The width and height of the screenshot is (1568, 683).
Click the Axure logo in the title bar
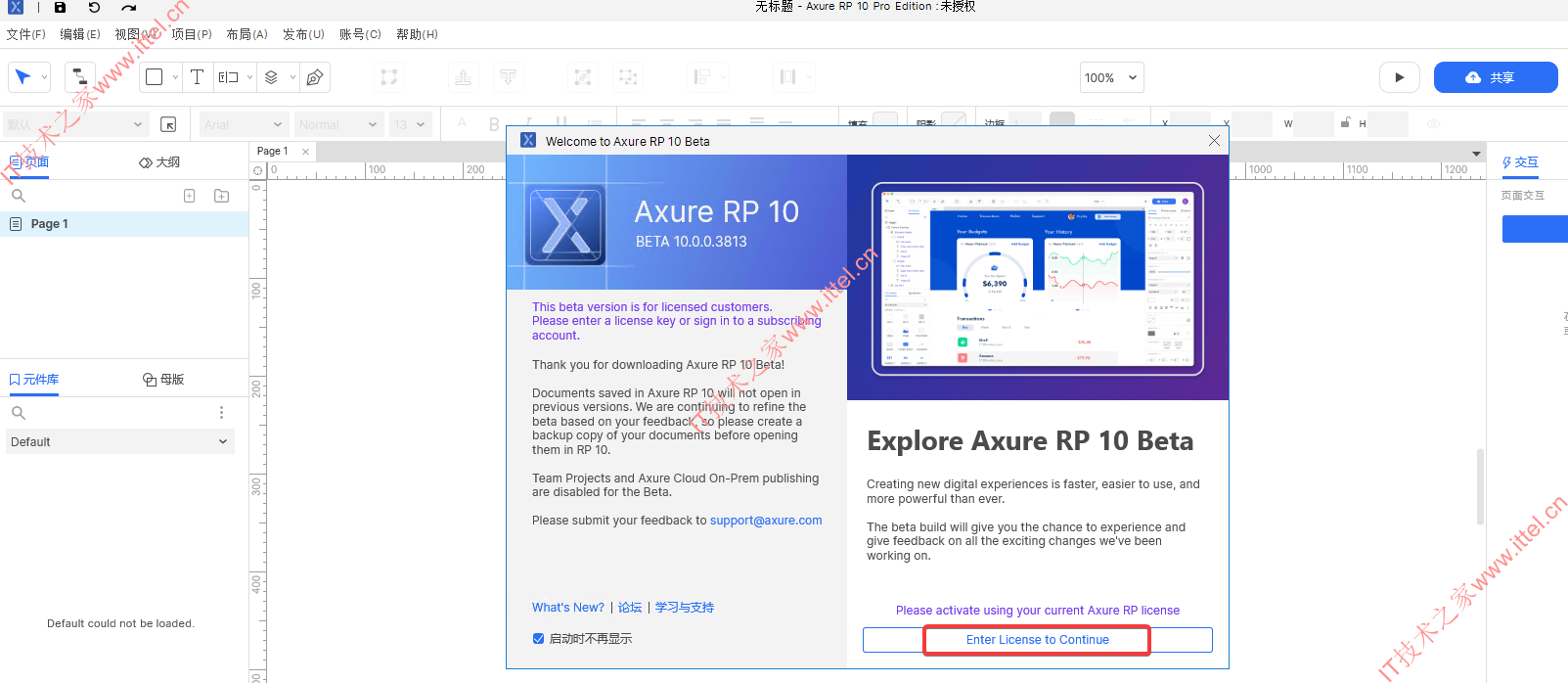coord(16,7)
